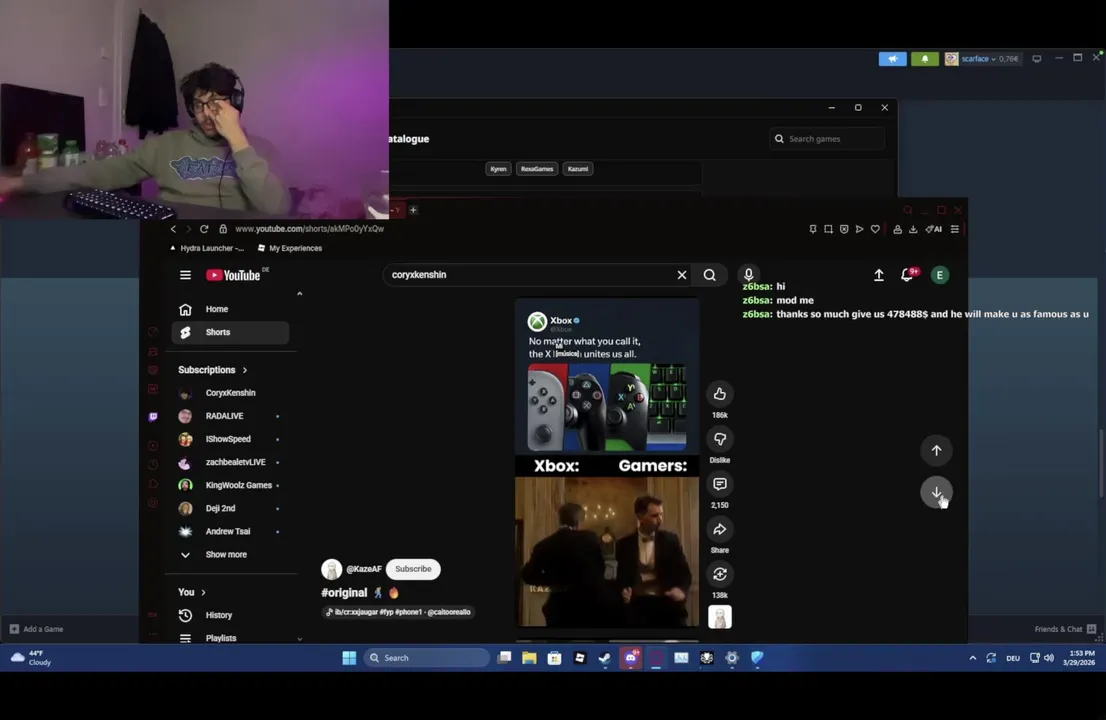
Task: Open the Twitch sidebar icon
Action: [153, 417]
